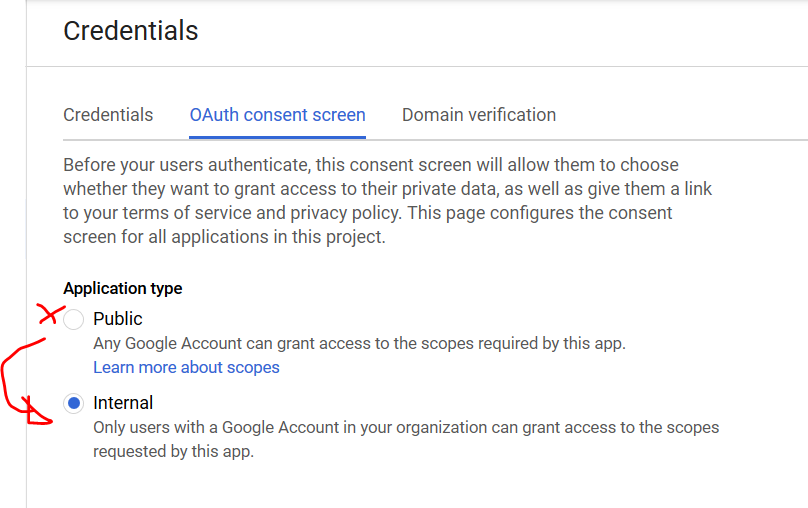This screenshot has height=508, width=808.
Task: Select the Public application type radio button
Action: (74, 319)
